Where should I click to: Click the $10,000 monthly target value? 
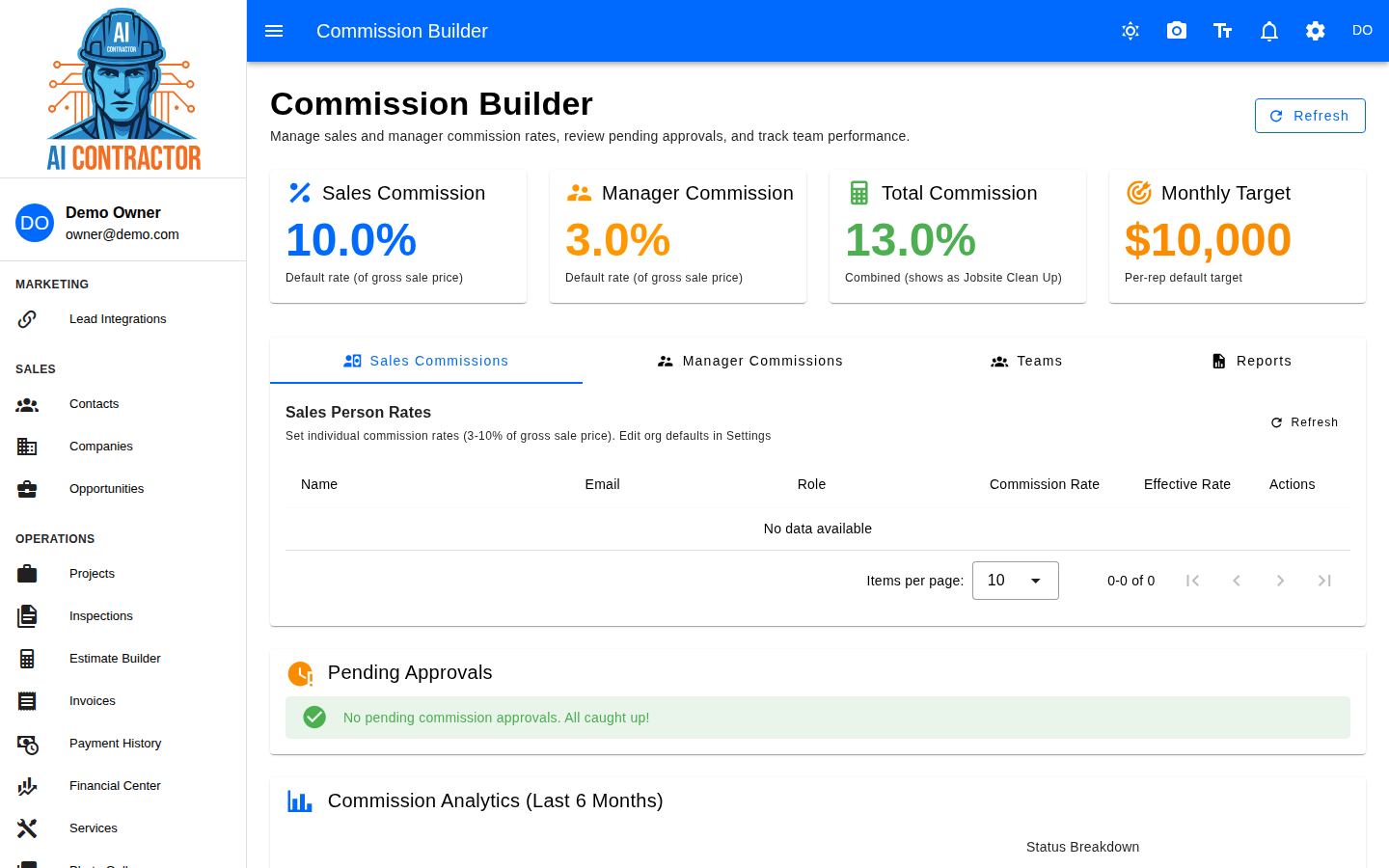point(1208,240)
